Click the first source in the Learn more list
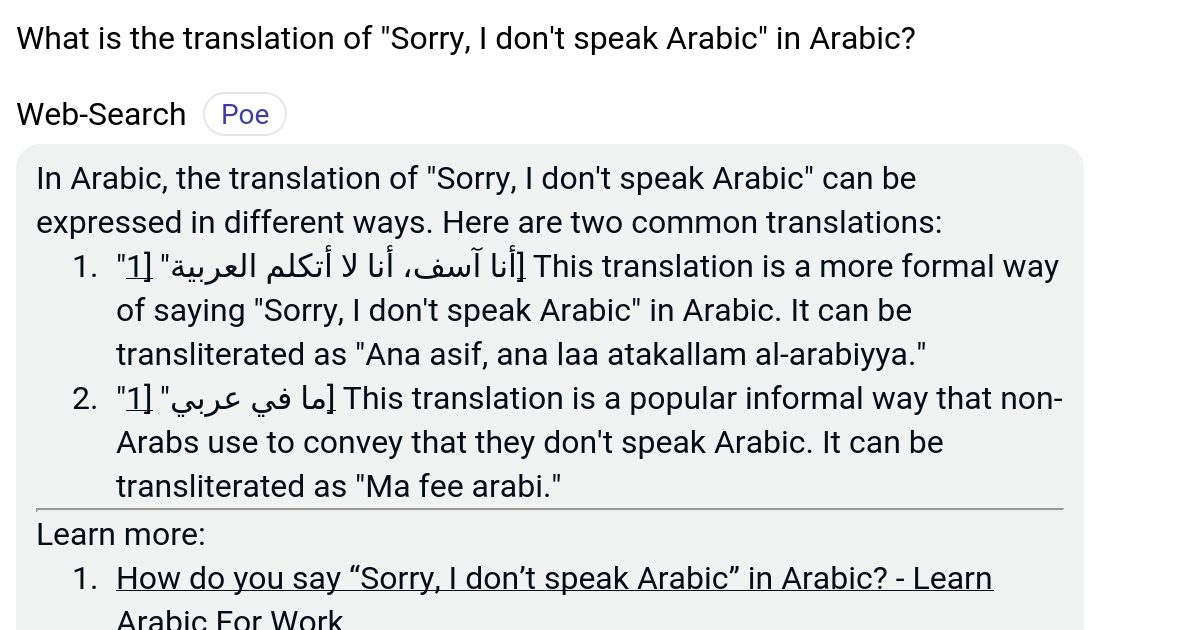Viewport: 1200px width, 630px height. [554, 578]
